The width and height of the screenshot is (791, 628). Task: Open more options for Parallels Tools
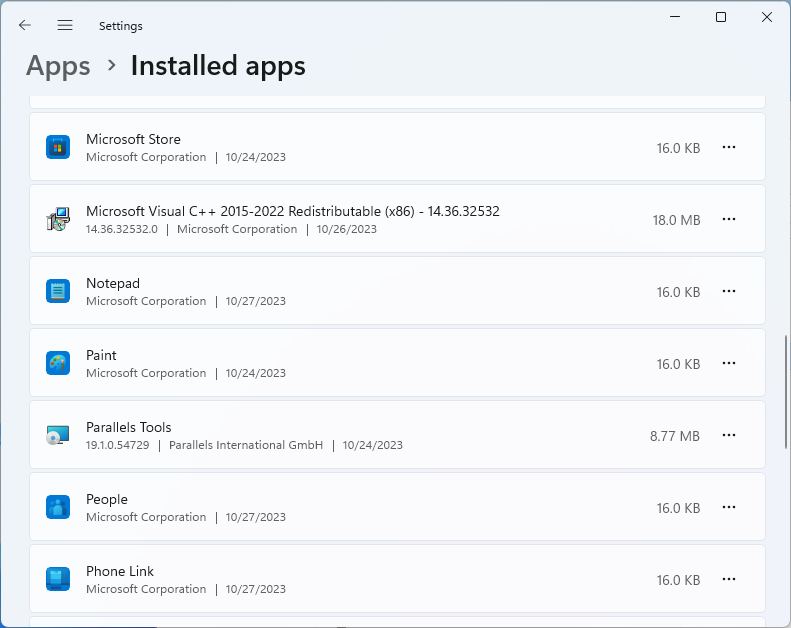[729, 435]
